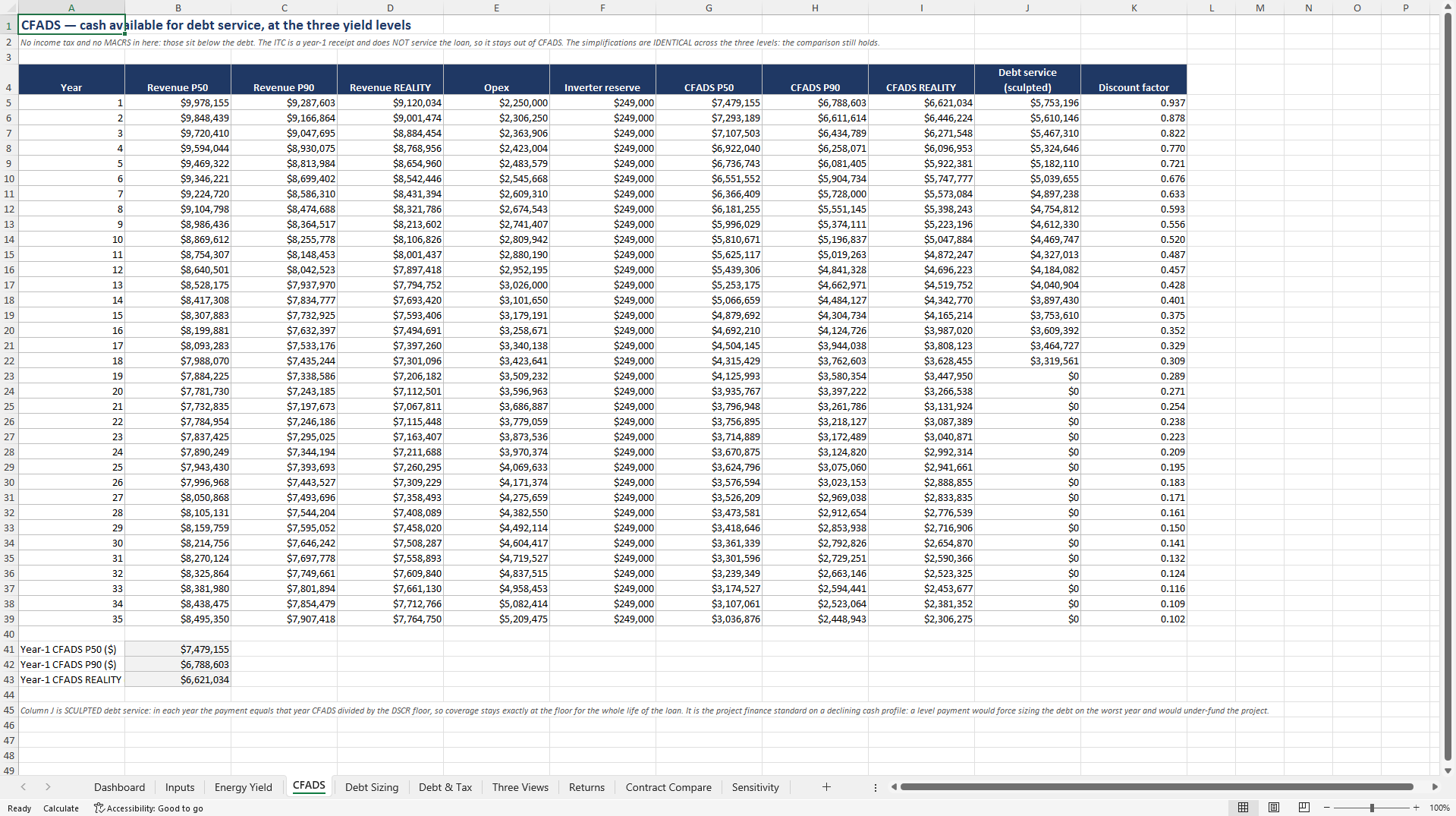The image size is (1456, 816).
Task: Select the Inverter reserve header cell
Action: [x=602, y=80]
